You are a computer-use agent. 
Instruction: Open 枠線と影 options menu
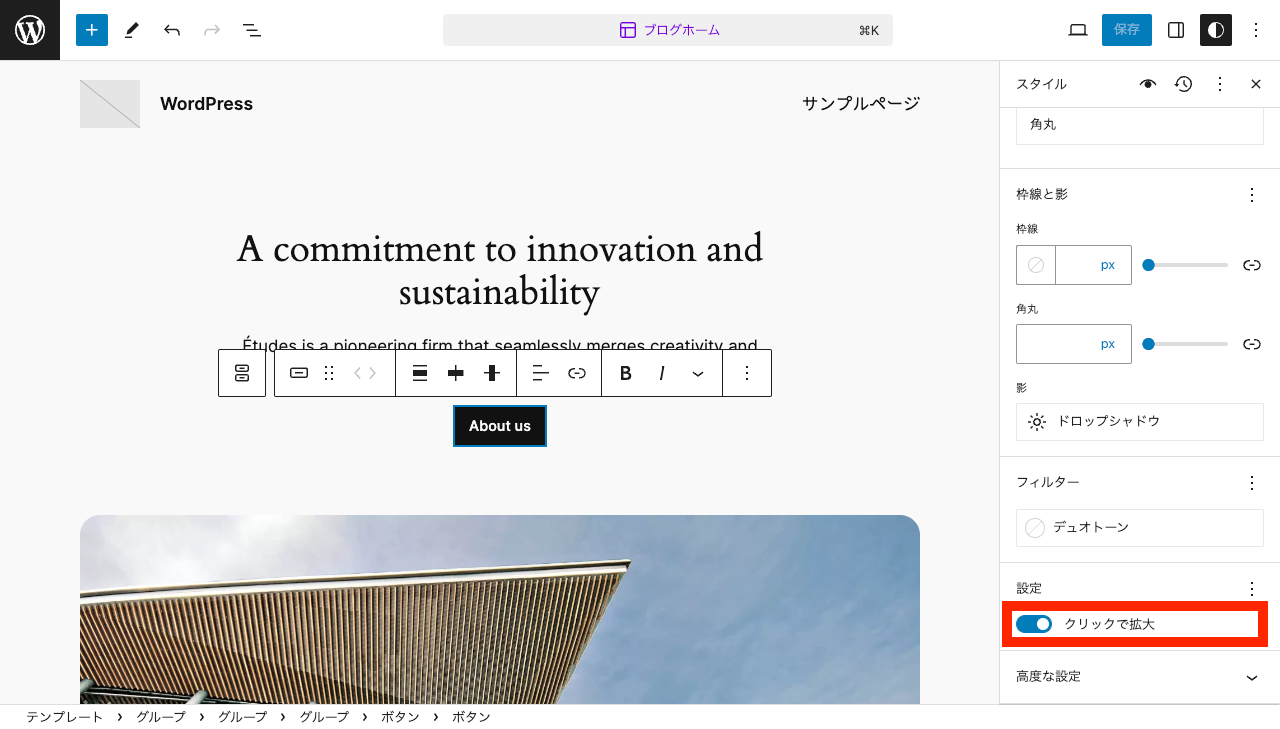[1252, 195]
